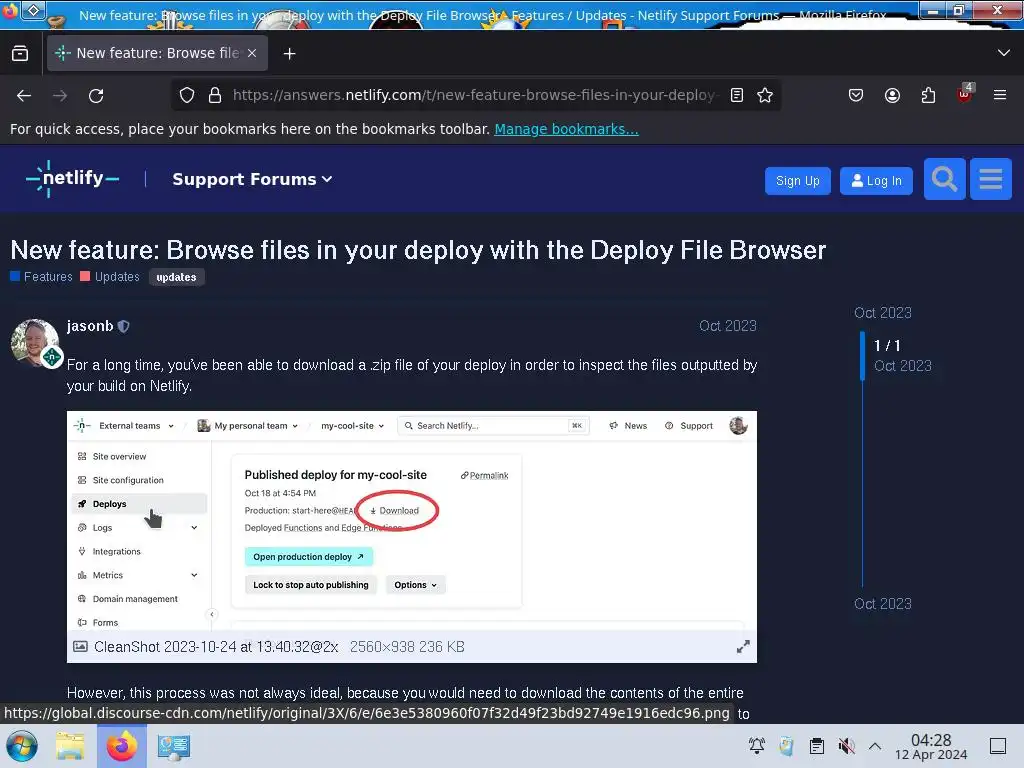Select the 'updates' tag
1024x768 pixels.
[176, 277]
